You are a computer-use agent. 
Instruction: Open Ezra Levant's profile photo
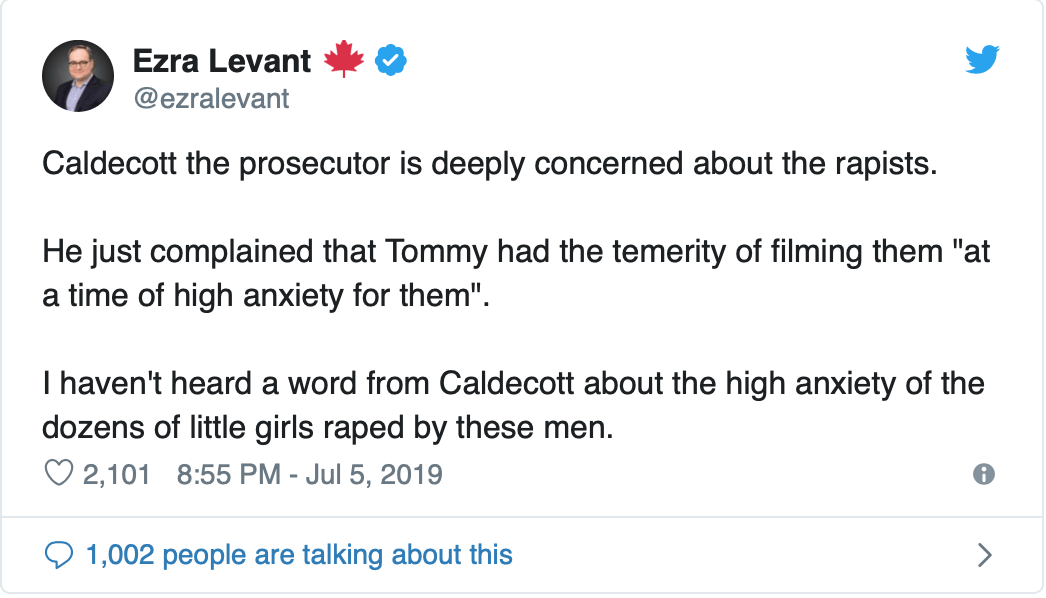[x=78, y=75]
